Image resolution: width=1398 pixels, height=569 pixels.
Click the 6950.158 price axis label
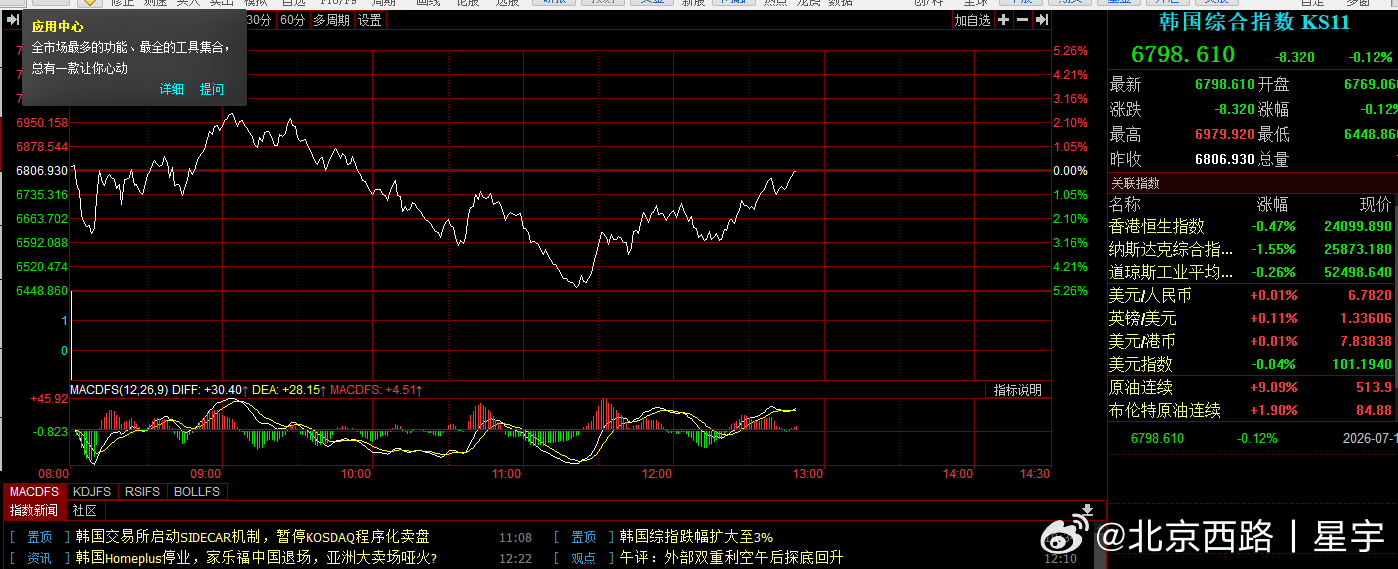coord(42,123)
